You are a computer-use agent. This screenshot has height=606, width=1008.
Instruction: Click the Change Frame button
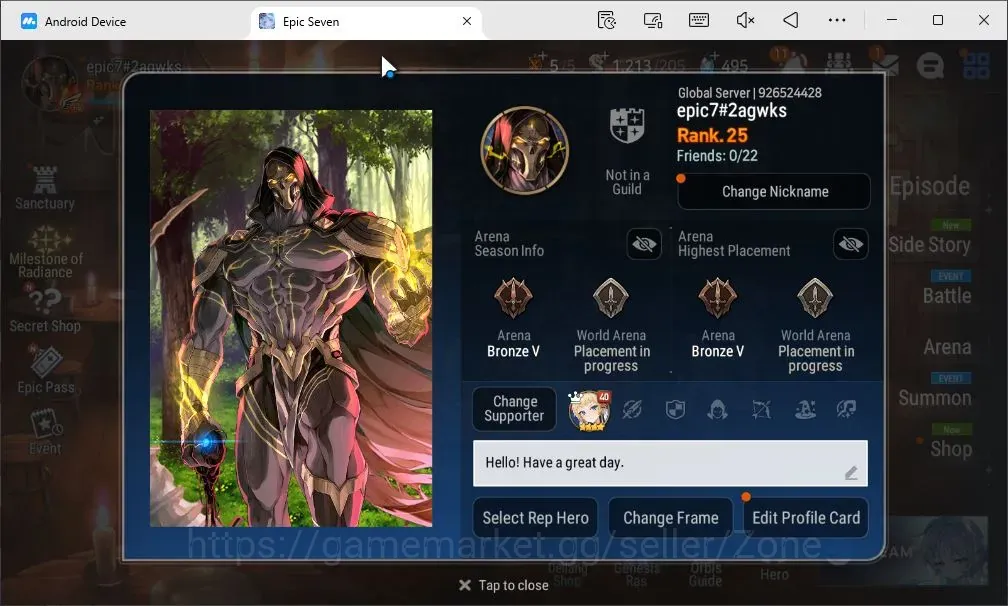click(670, 518)
